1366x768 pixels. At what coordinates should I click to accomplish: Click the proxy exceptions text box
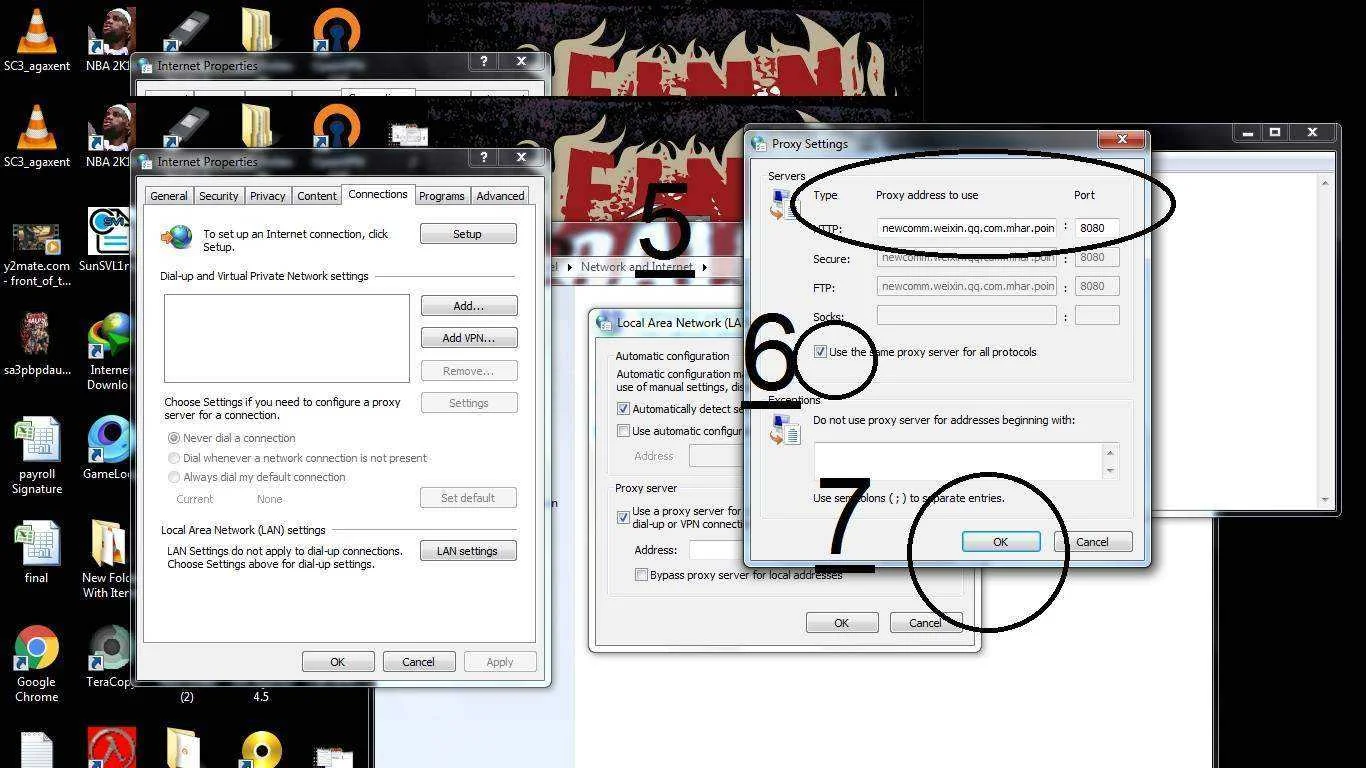point(958,461)
